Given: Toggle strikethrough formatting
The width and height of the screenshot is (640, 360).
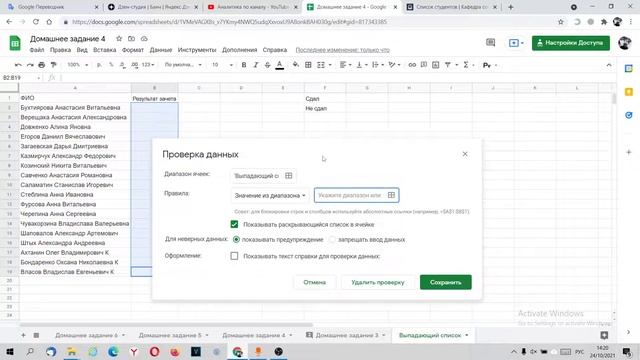Looking at the screenshot, I should [x=267, y=65].
